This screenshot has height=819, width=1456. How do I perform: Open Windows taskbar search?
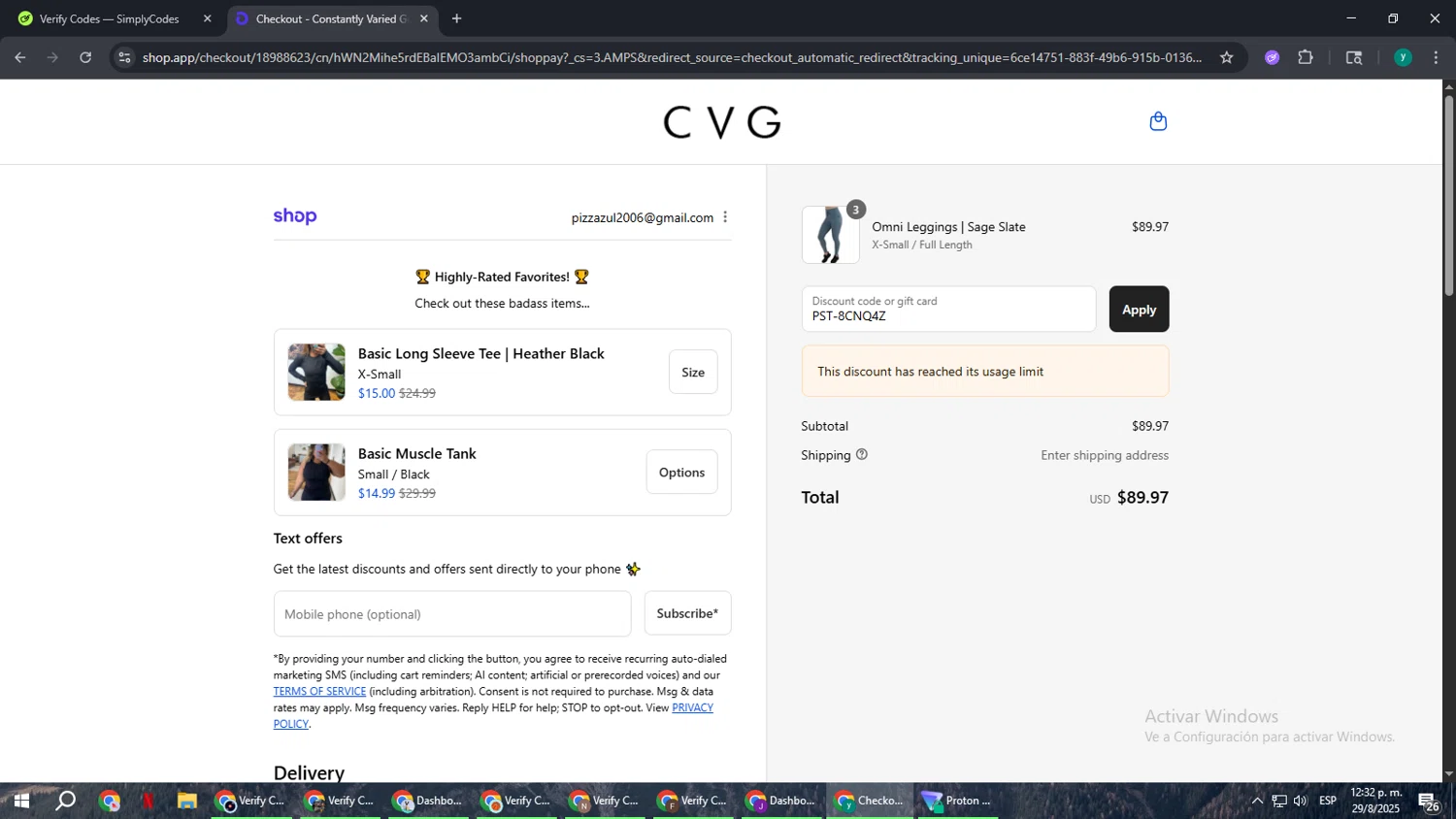(65, 801)
